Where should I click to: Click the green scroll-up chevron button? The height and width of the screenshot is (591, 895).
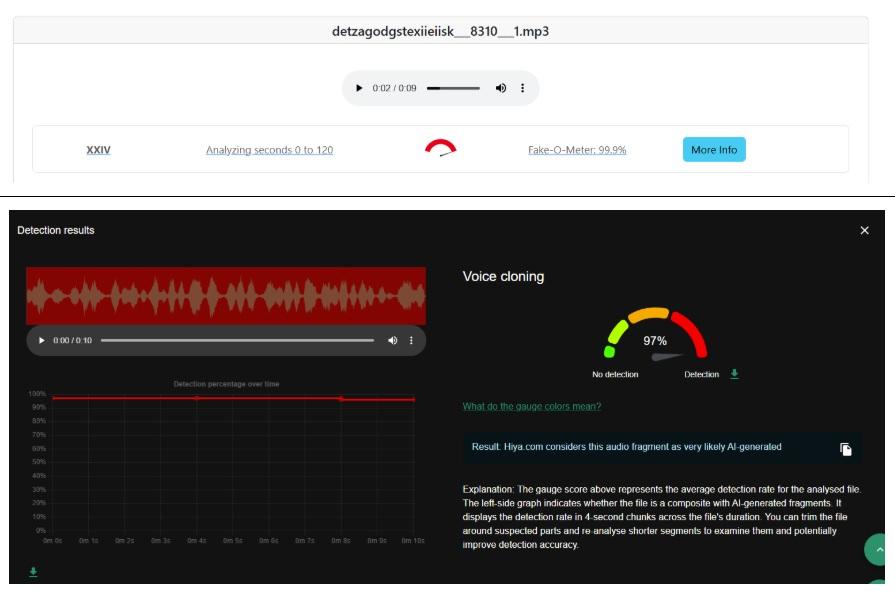point(878,550)
